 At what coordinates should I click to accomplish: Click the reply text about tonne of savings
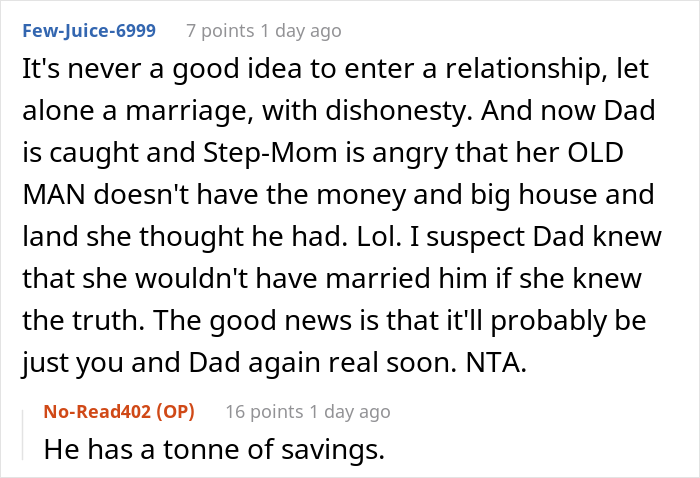click(x=214, y=449)
